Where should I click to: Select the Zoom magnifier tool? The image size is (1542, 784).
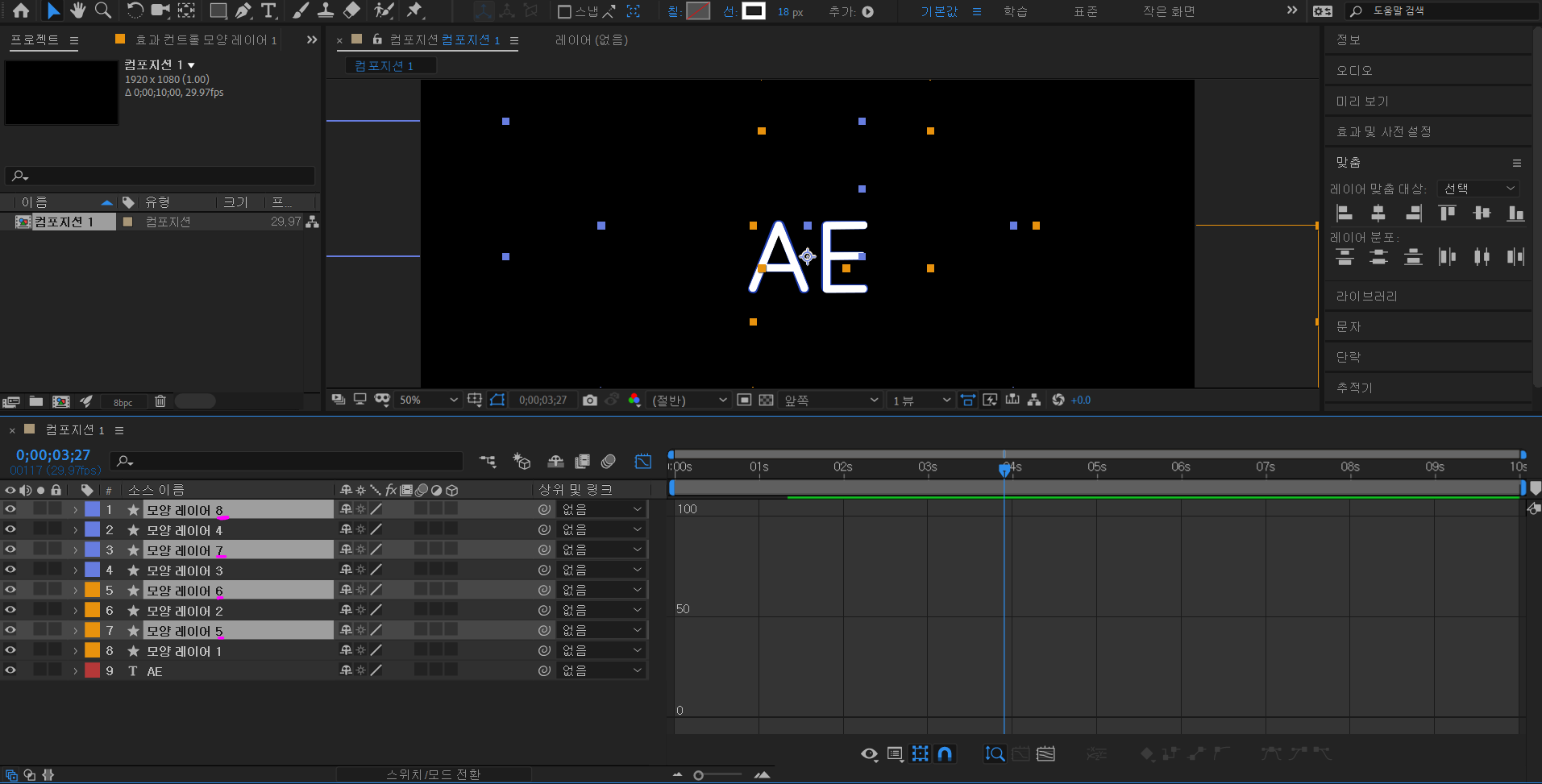[103, 10]
